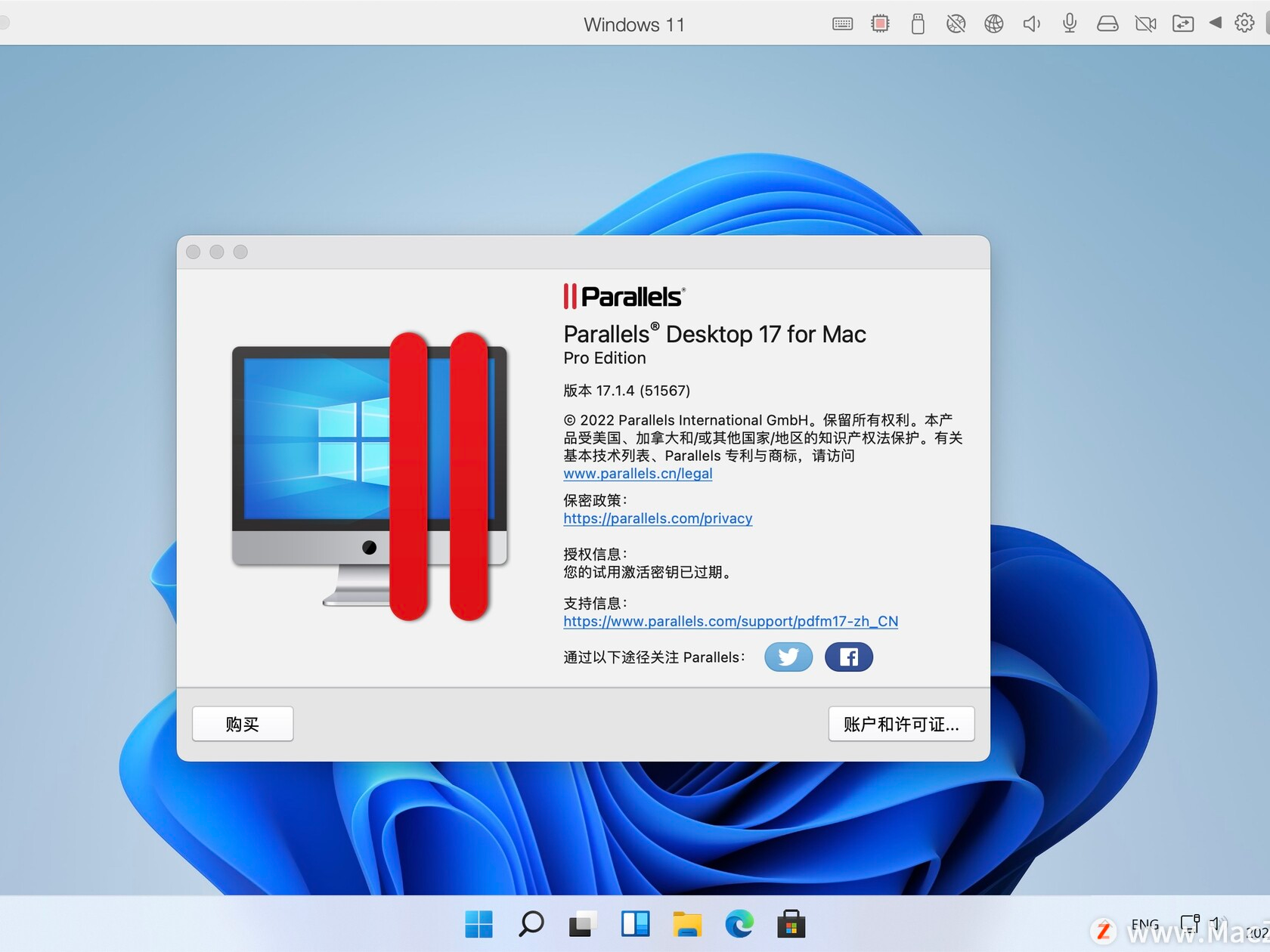Click the Twitter icon in the About dialog
1270x952 pixels.
pos(788,657)
